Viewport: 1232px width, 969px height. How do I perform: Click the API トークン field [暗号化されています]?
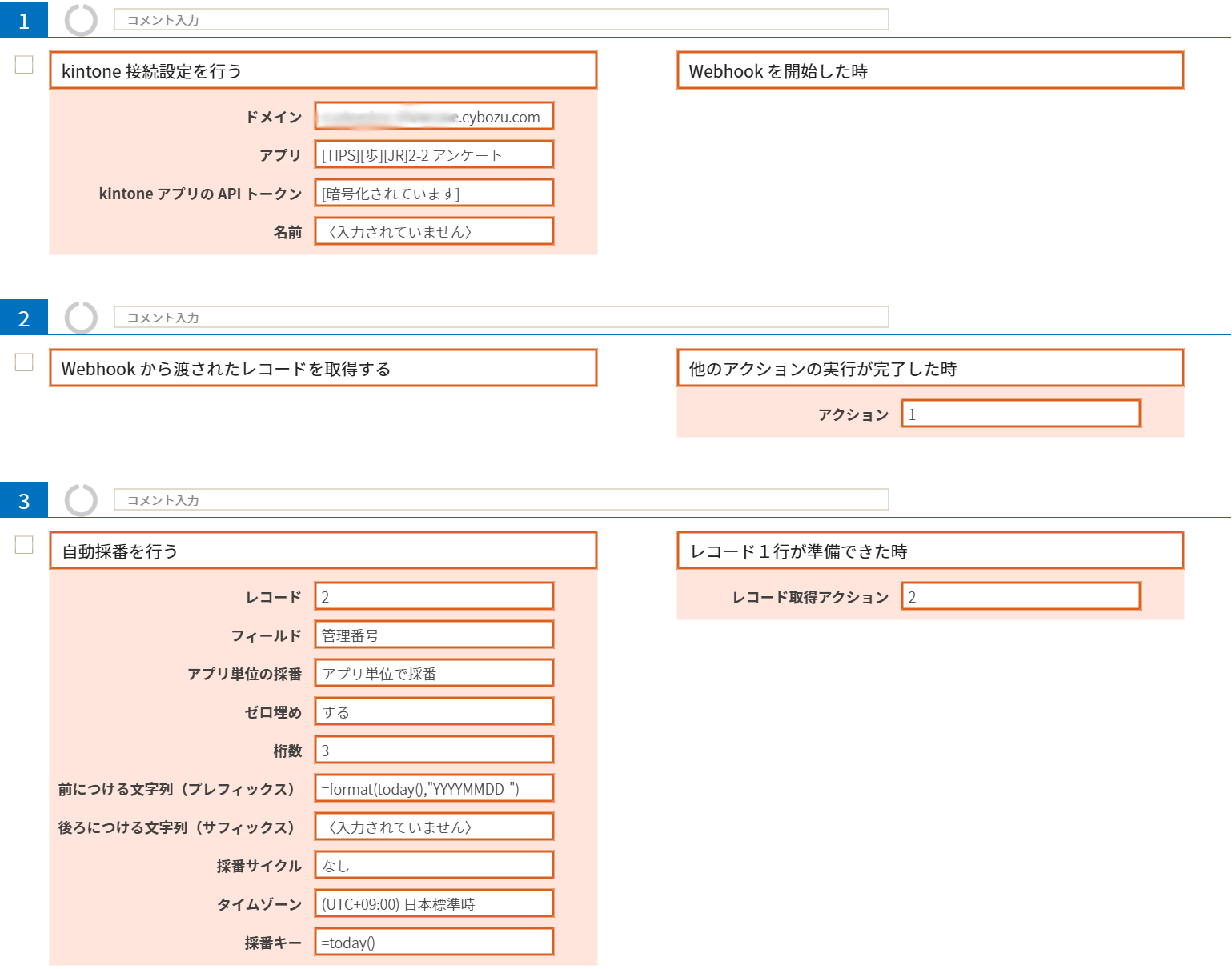point(434,193)
